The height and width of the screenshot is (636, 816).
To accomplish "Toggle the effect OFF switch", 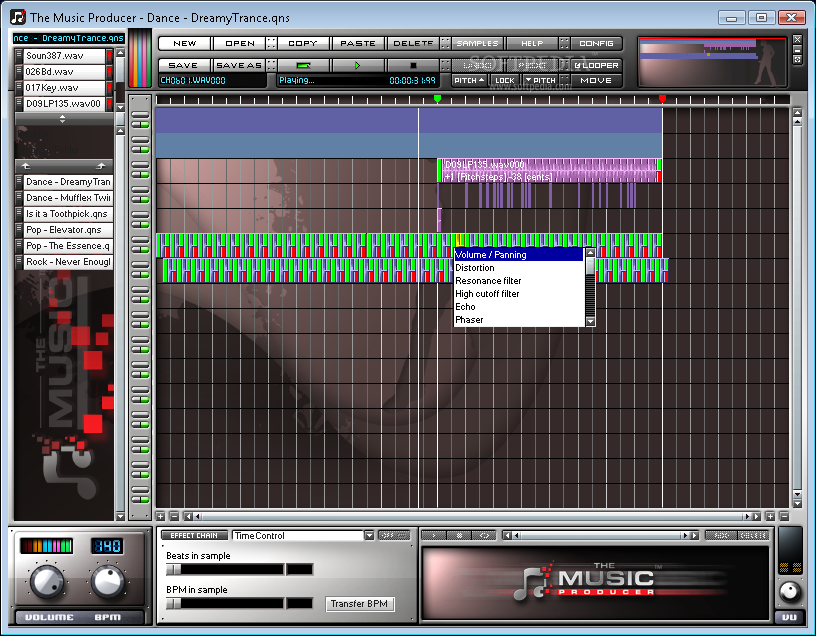I will pyautogui.click(x=394, y=536).
